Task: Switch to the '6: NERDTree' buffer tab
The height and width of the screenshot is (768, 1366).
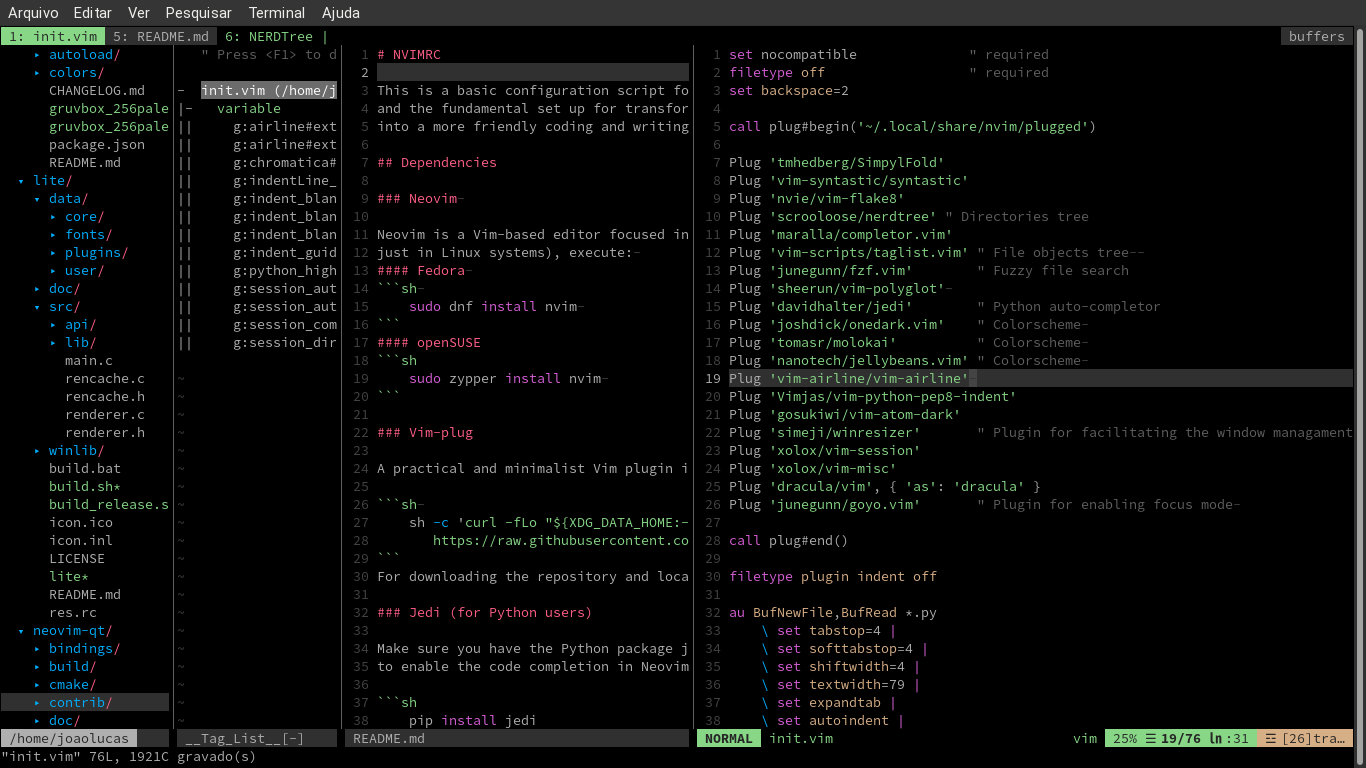Action: 269,36
